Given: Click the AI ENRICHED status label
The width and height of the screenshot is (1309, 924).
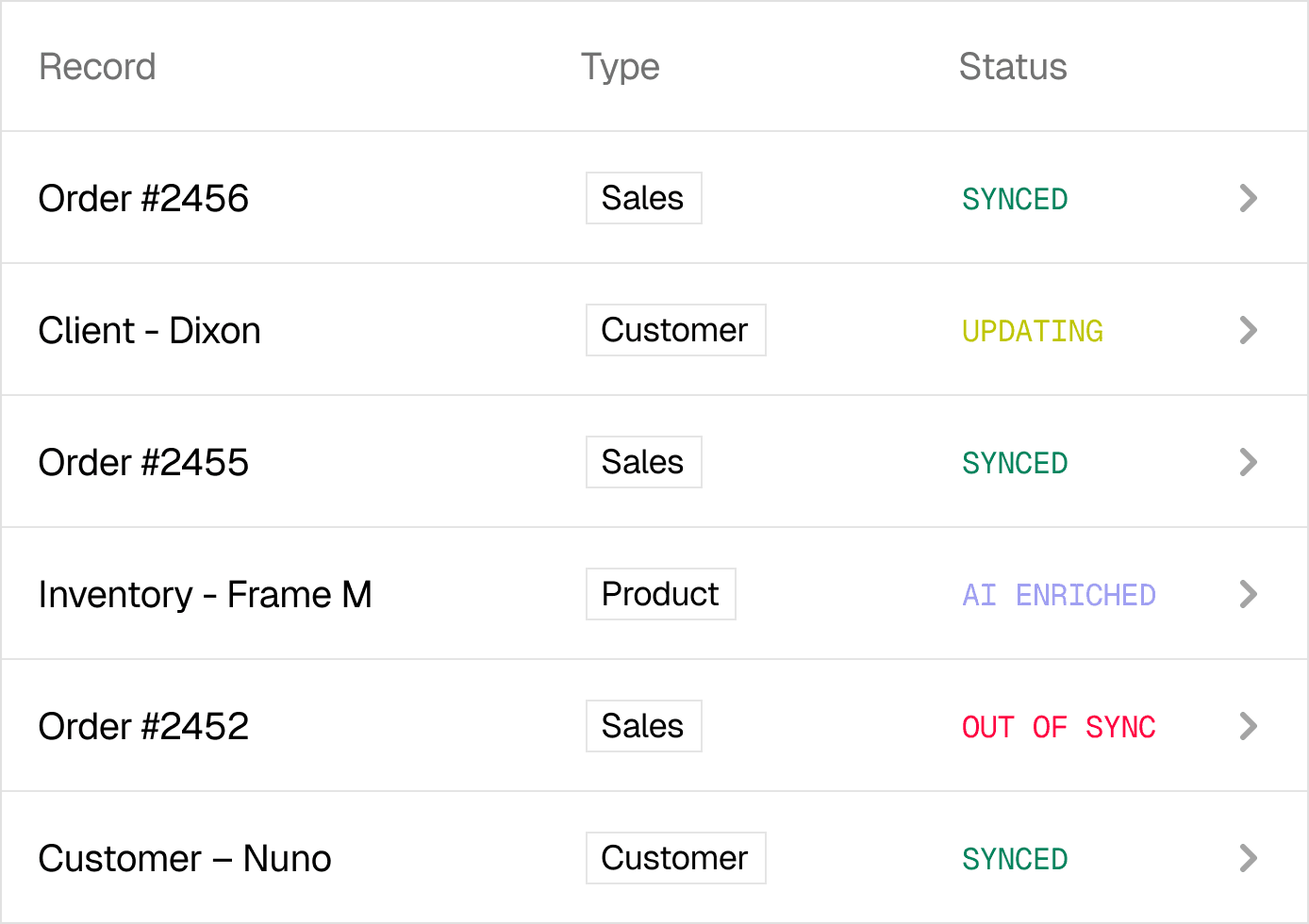Looking at the screenshot, I should 1058,595.
